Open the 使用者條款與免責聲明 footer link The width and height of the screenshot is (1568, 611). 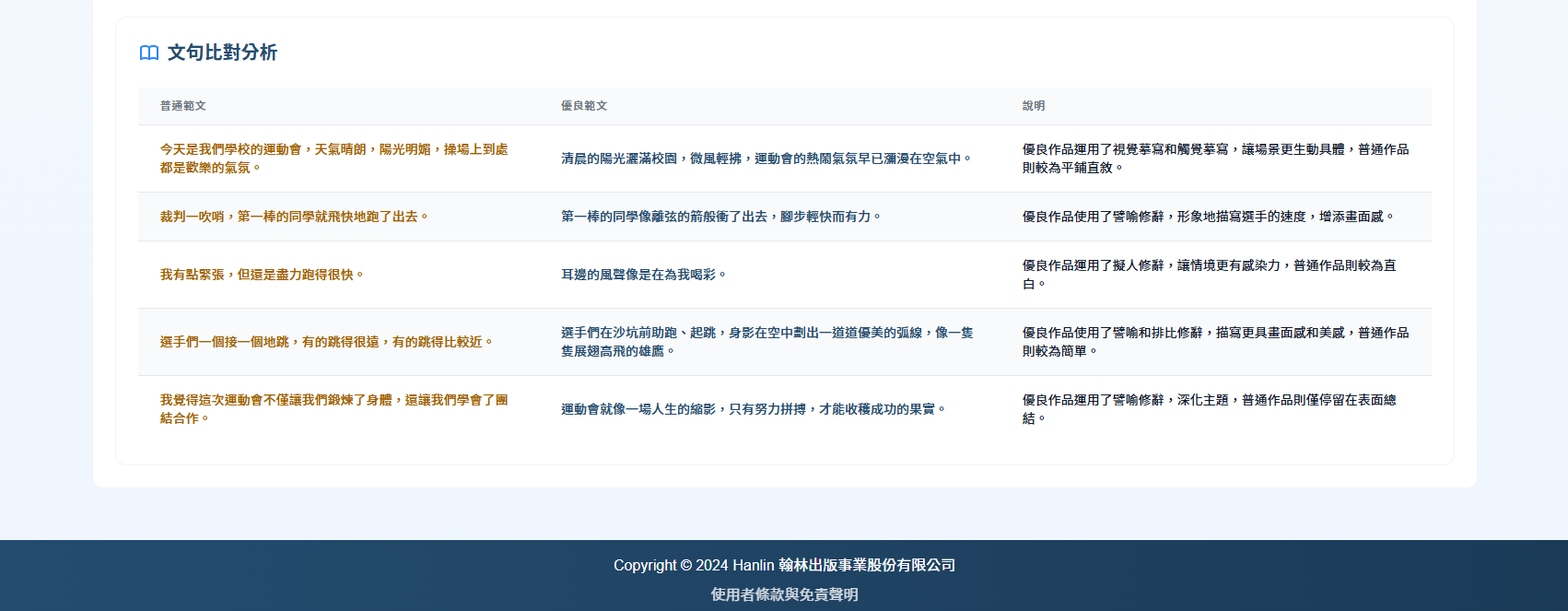tap(784, 594)
